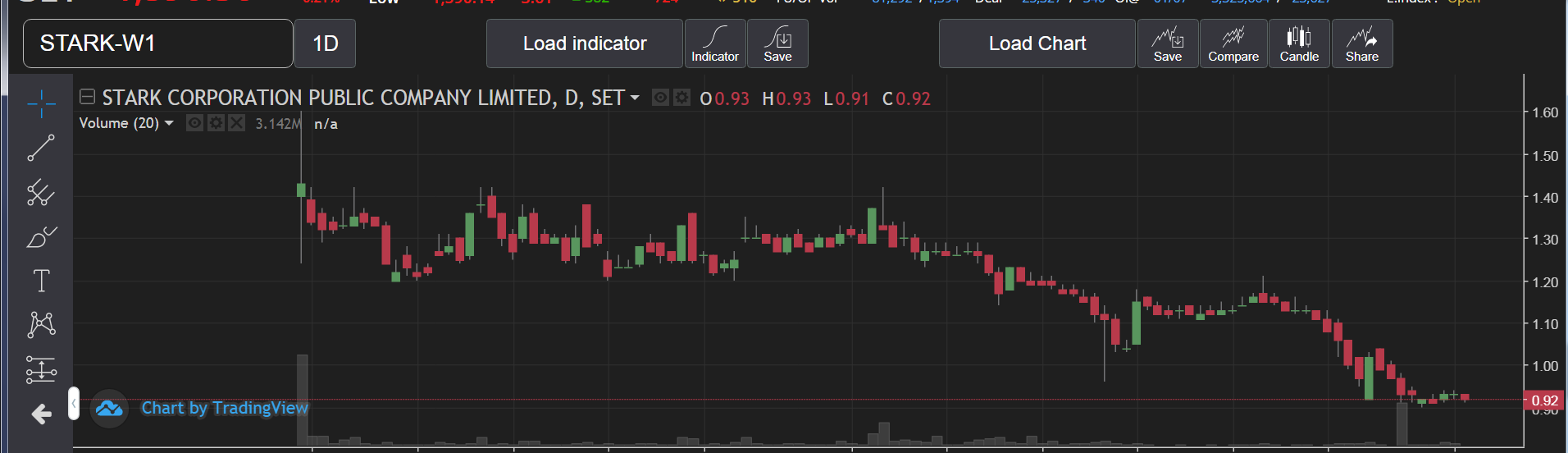
Task: Share the chart
Action: 1362,43
